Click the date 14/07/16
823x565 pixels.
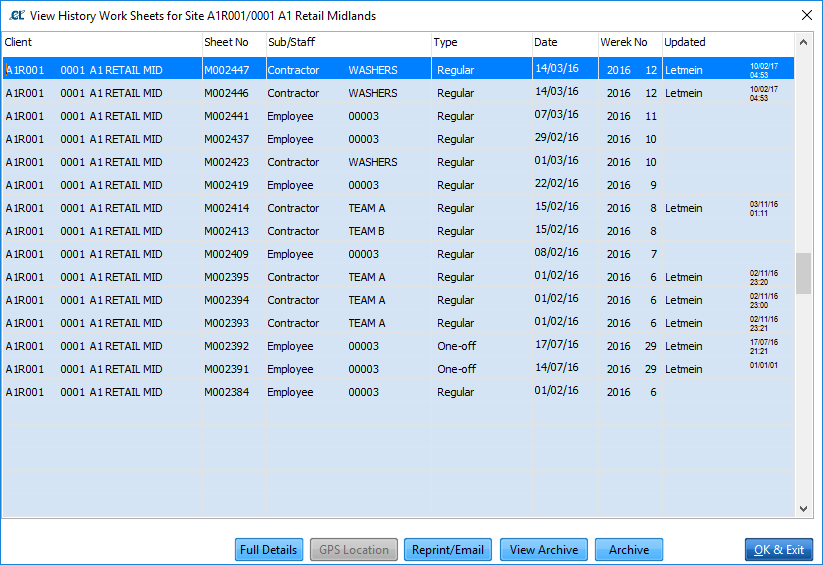[x=556, y=368]
